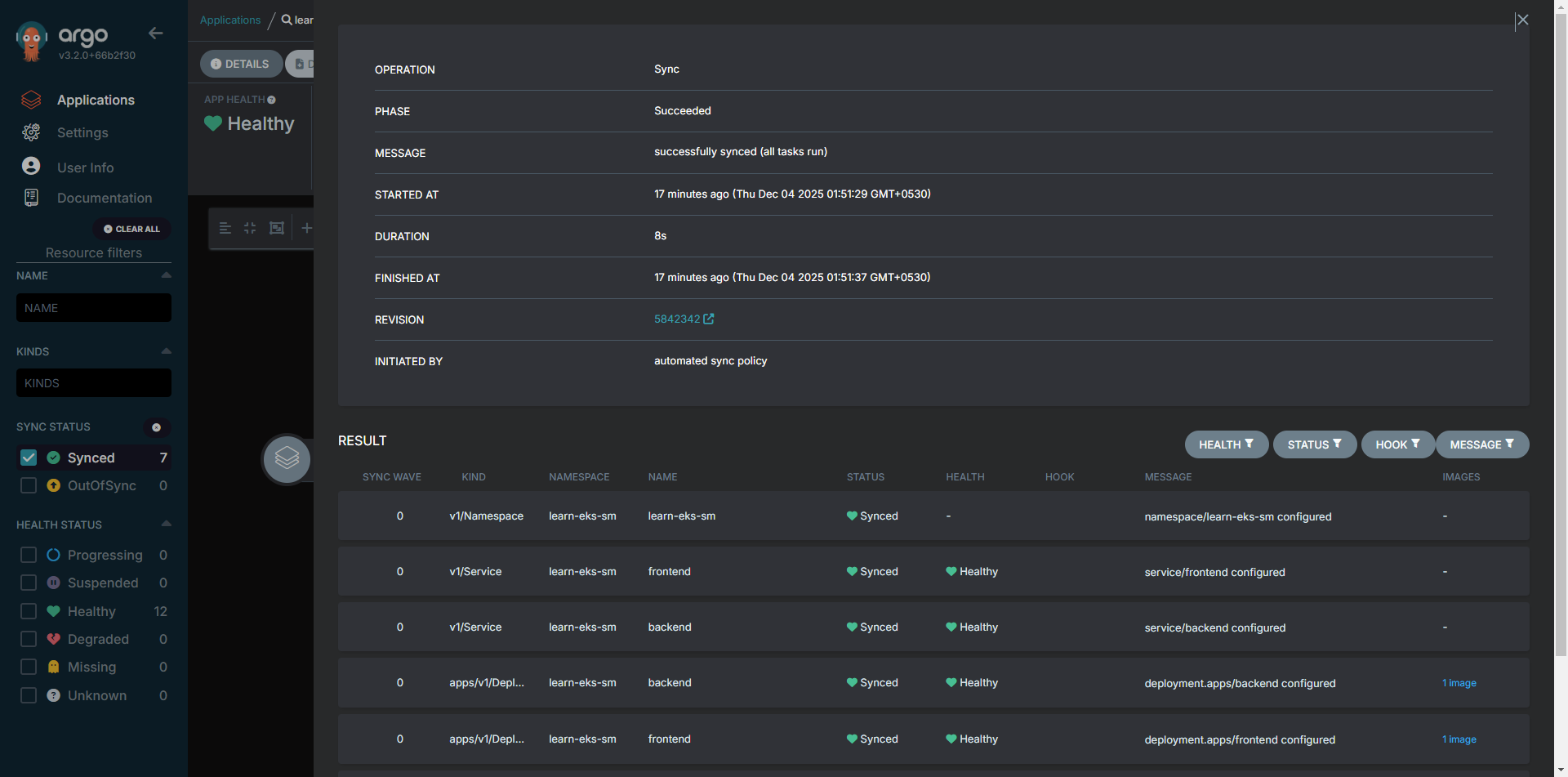Select the Settings gear in the sidebar
The image size is (1568, 777).
82,132
